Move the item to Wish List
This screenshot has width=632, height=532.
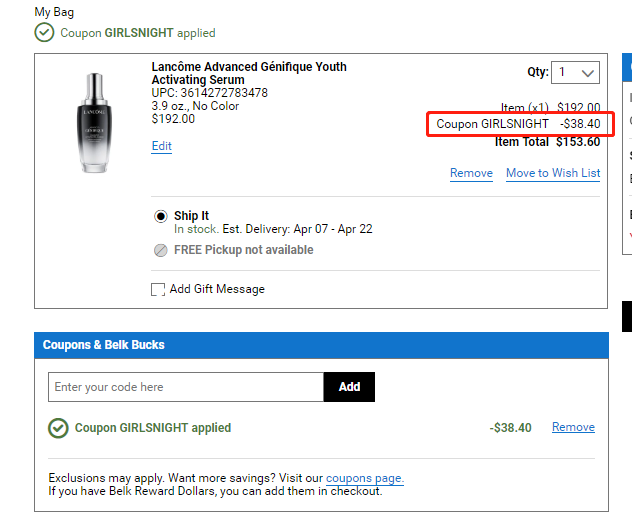tap(553, 173)
